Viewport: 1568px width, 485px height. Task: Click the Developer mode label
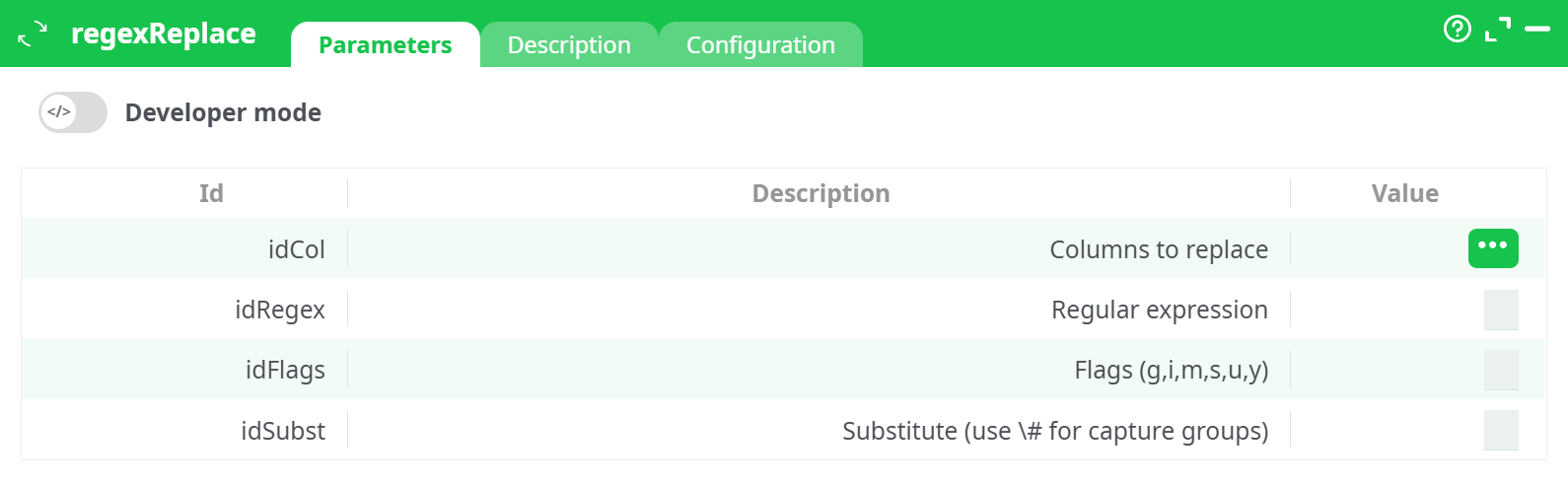pyautogui.click(x=223, y=112)
